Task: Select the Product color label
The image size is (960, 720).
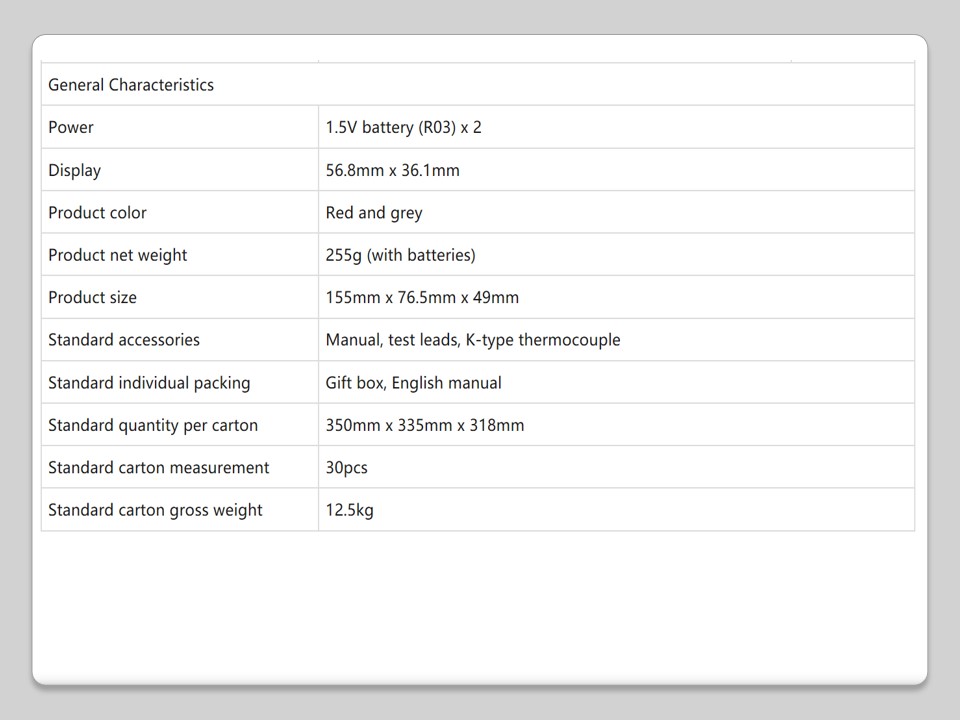Action: [97, 213]
